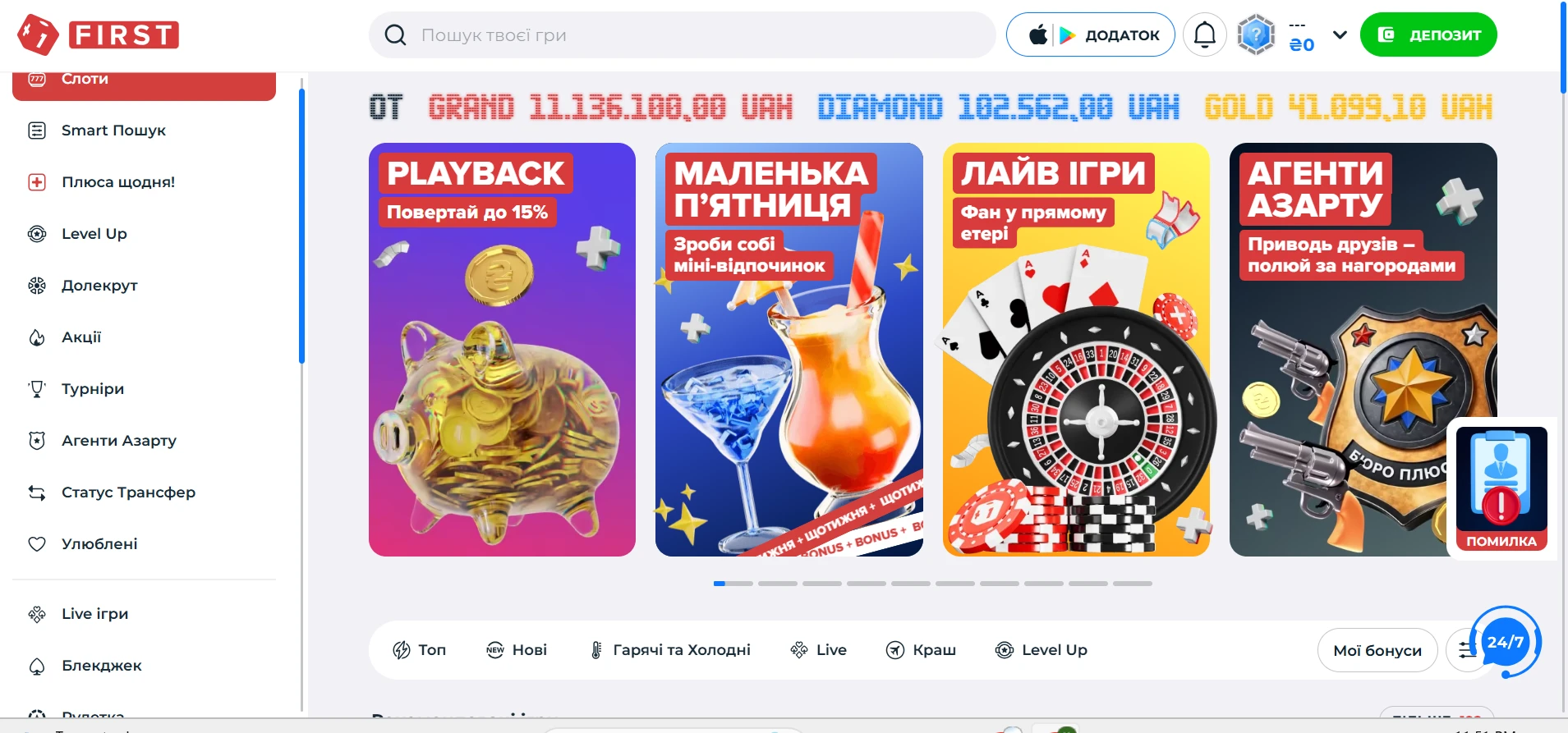This screenshot has width=1568, height=733.
Task: Click the ДОДАТОК app download button
Action: (x=1091, y=34)
